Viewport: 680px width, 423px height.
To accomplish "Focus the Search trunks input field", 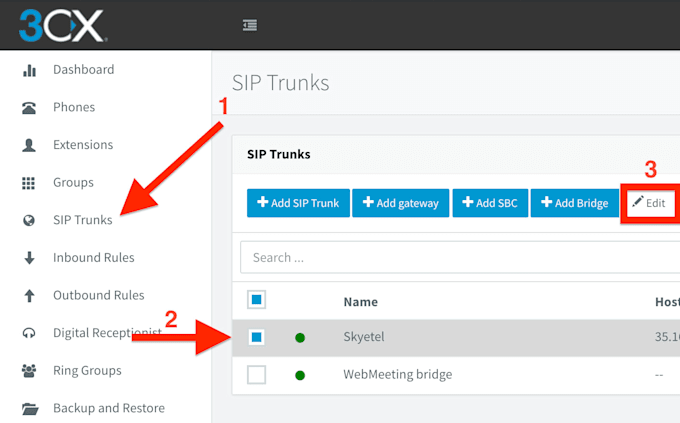I will click(460, 257).
